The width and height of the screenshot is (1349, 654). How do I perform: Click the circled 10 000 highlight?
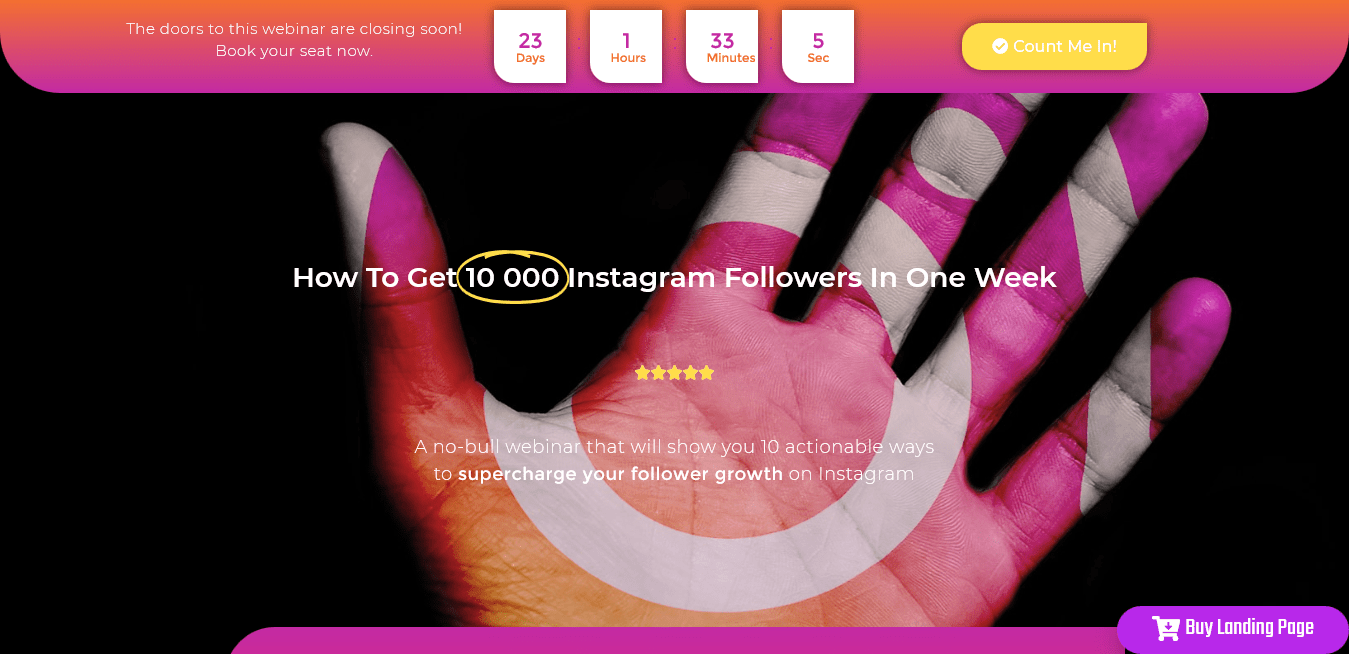[513, 277]
